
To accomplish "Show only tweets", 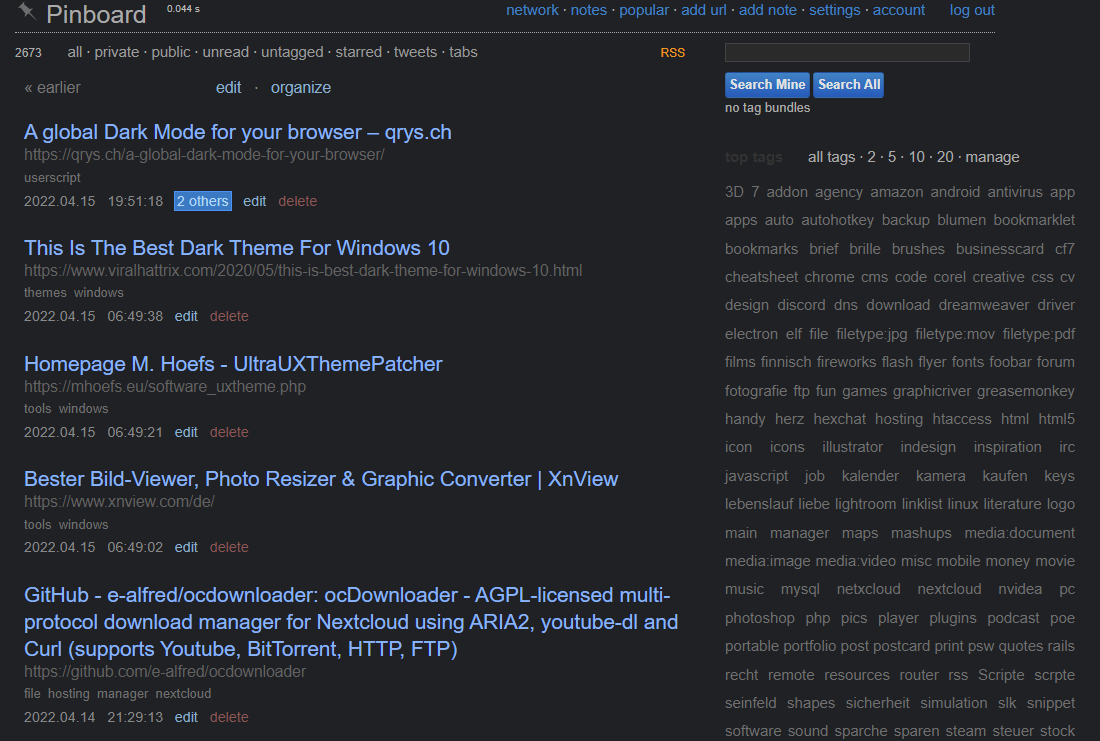I will pos(415,52).
